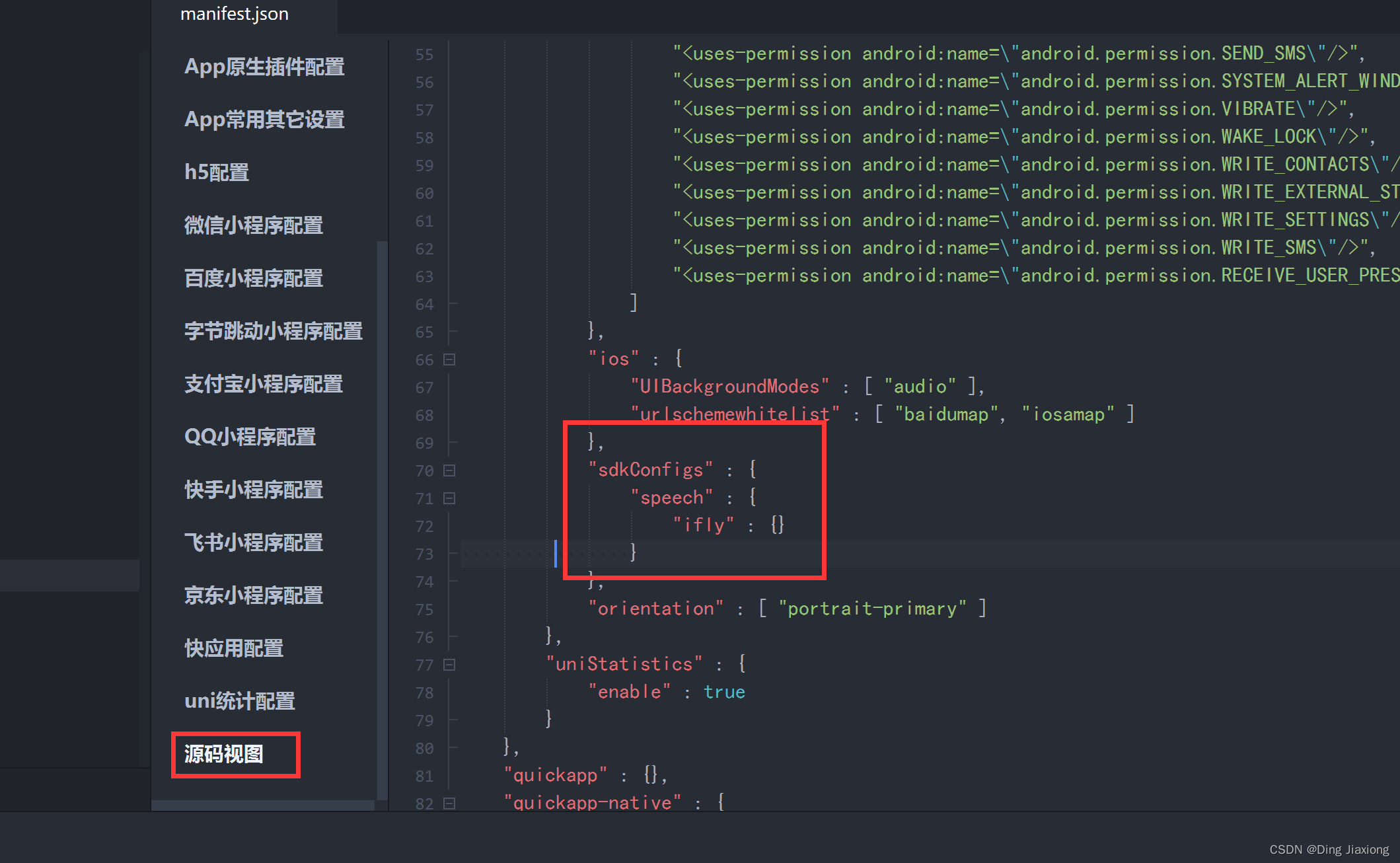Click the "UIBackgroundModes" key

point(730,387)
